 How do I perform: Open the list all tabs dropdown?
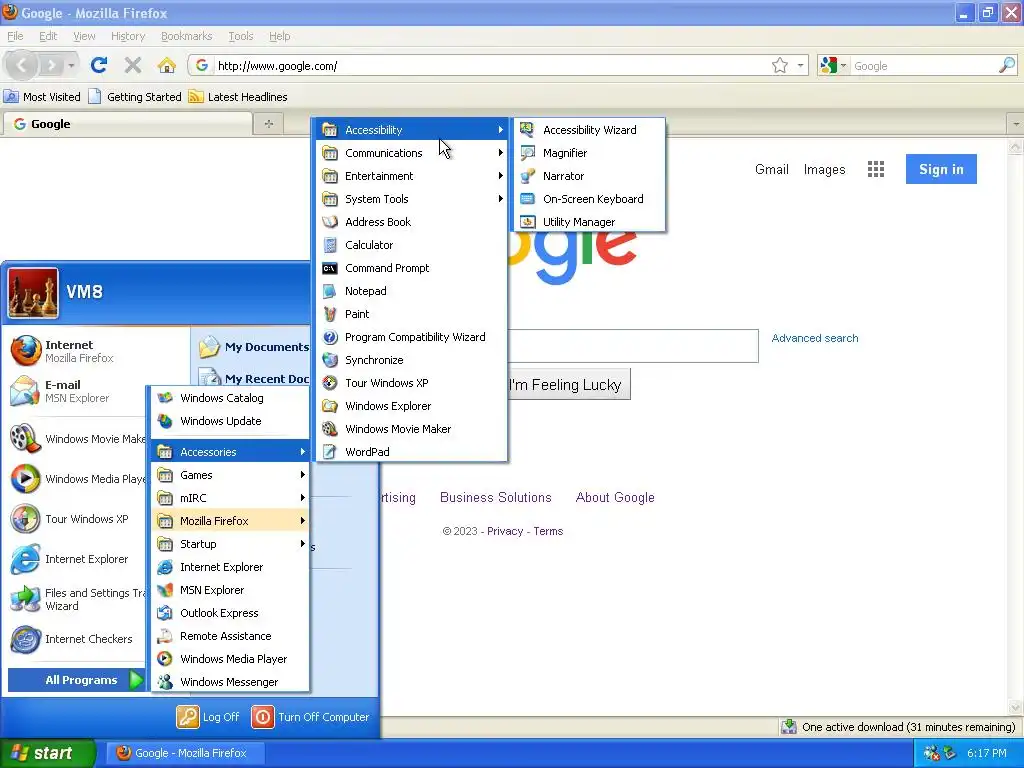click(x=1016, y=123)
